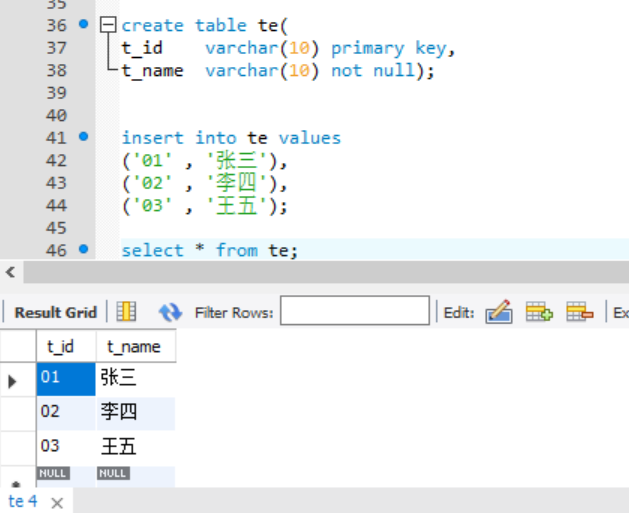Insert a new row in the grid
The height and width of the screenshot is (513, 629).
point(539,312)
